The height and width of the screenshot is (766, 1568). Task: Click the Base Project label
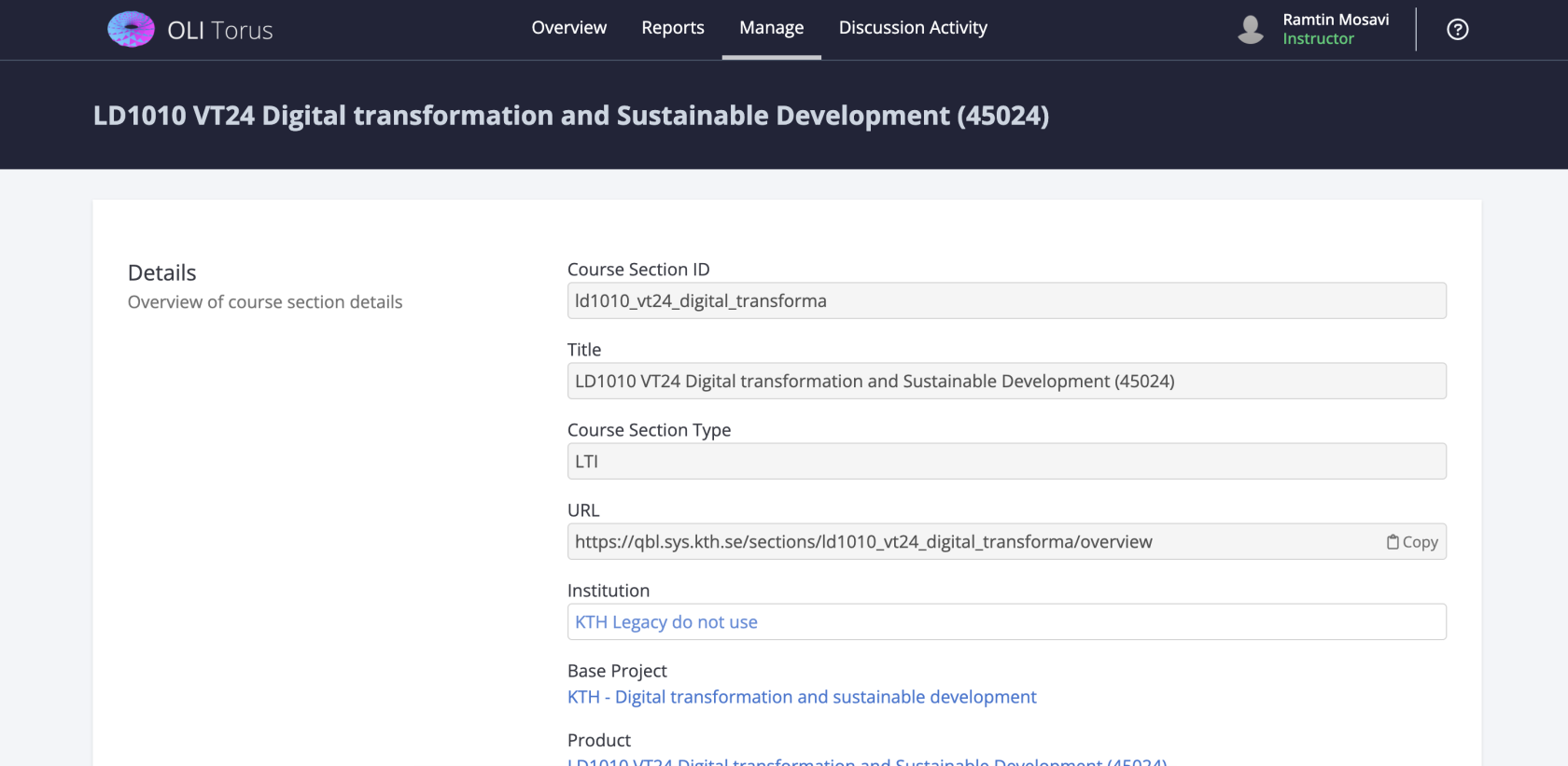pos(617,671)
